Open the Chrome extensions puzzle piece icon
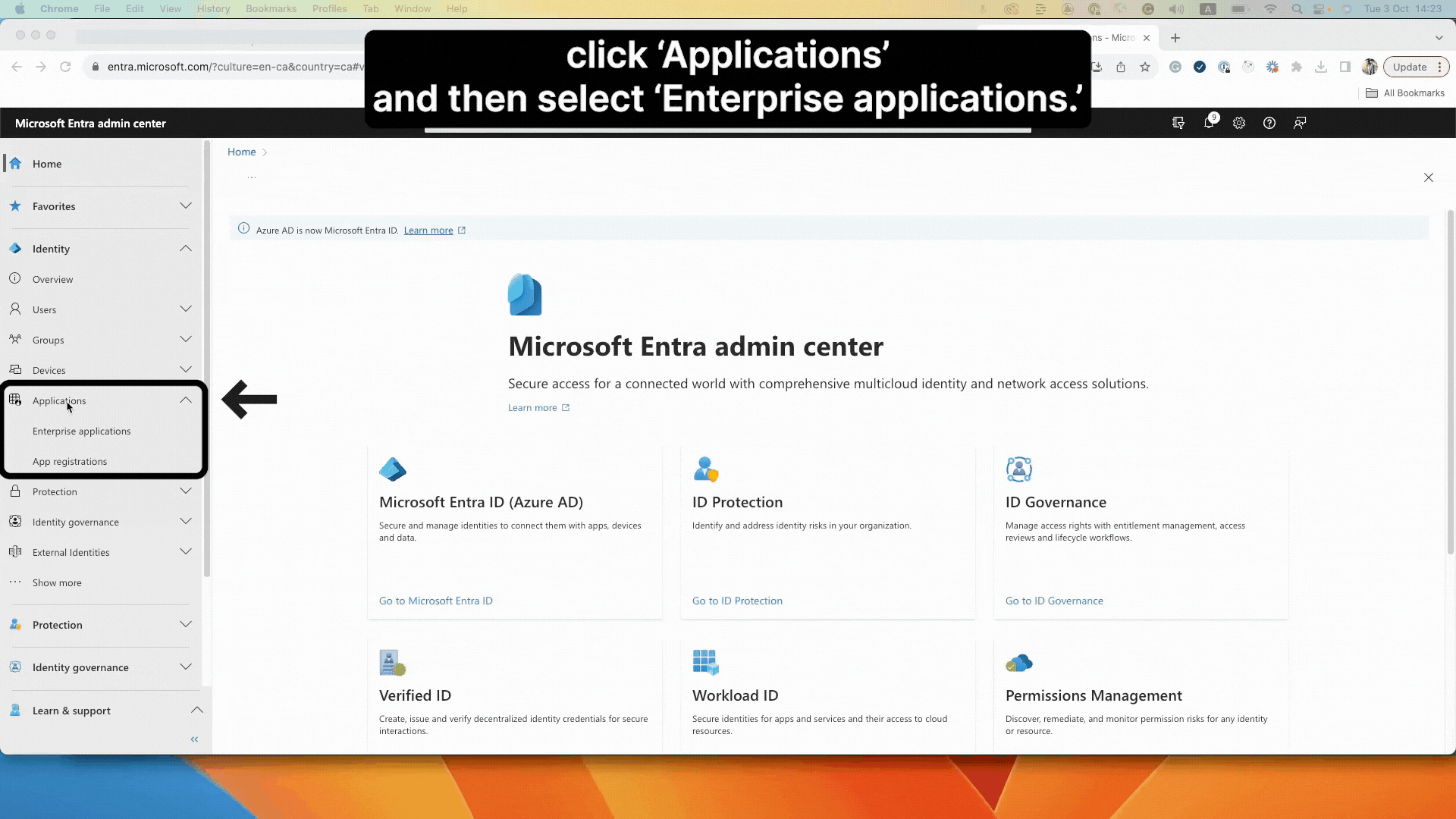 1298,67
